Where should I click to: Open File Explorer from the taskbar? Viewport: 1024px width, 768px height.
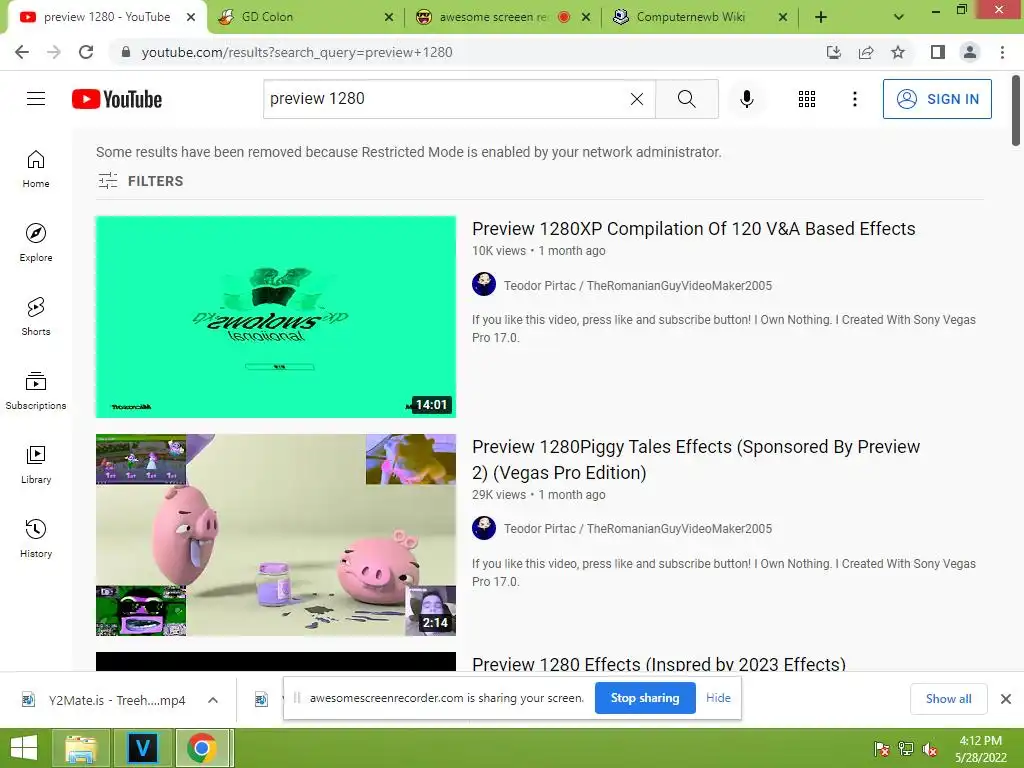tap(80, 748)
